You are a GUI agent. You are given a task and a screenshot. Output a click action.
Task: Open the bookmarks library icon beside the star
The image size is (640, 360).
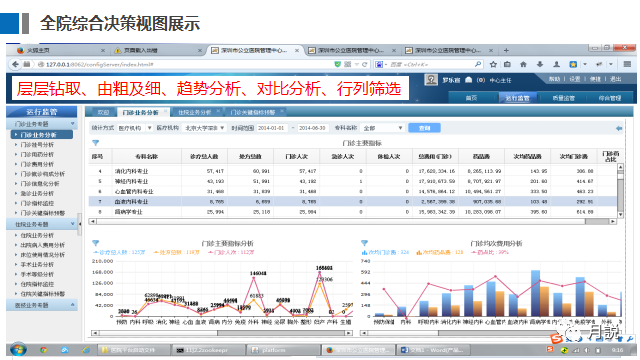click(507, 64)
